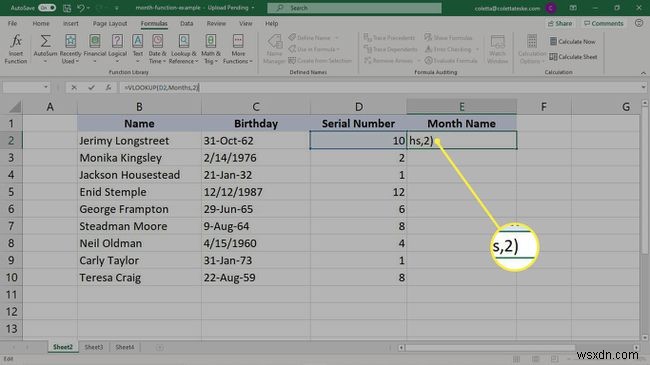650x365 pixels.
Task: Click the Comments button
Action: pyautogui.click(x=604, y=24)
